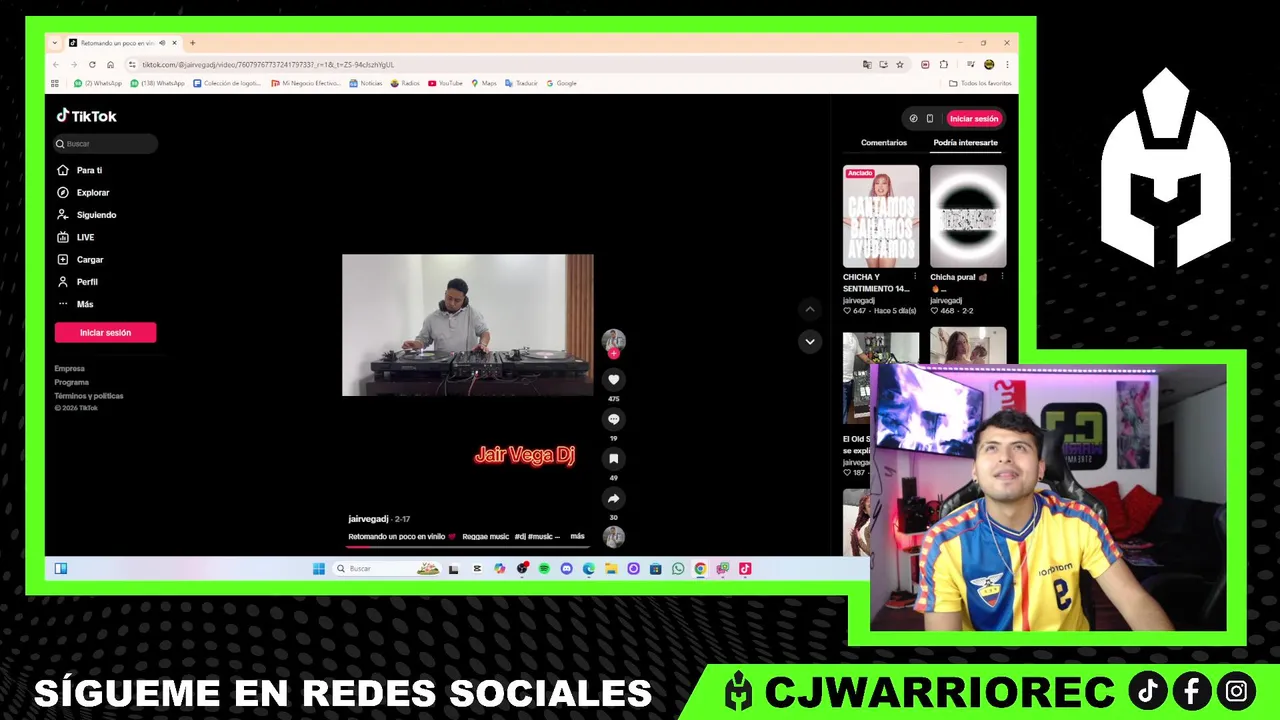Open the spinning music disc avatar
Screen dimensions: 1280x720
[614, 537]
